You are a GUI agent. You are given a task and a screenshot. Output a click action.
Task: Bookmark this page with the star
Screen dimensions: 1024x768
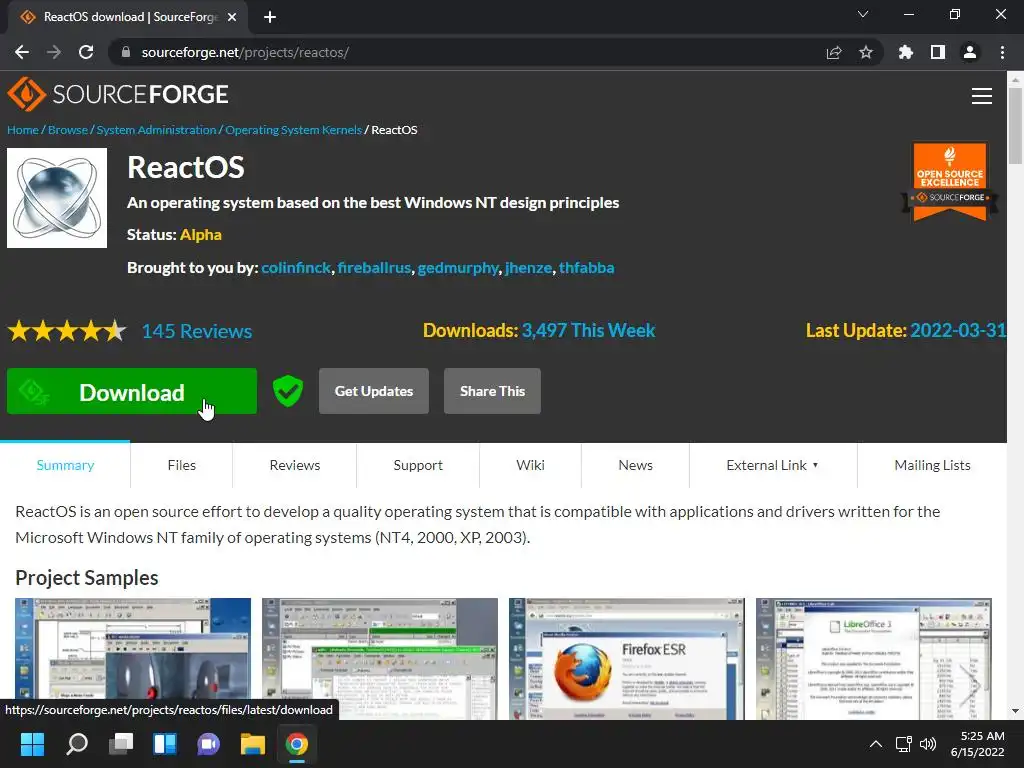pyautogui.click(x=866, y=52)
